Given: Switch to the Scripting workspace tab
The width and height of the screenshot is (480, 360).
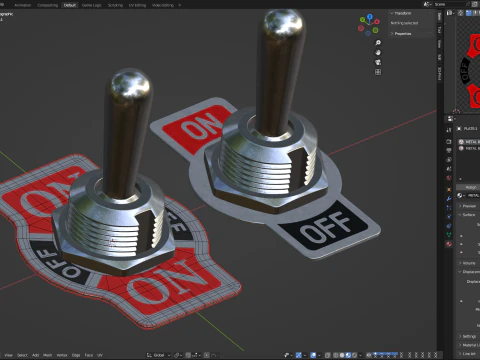Looking at the screenshot, I should pos(115,5).
